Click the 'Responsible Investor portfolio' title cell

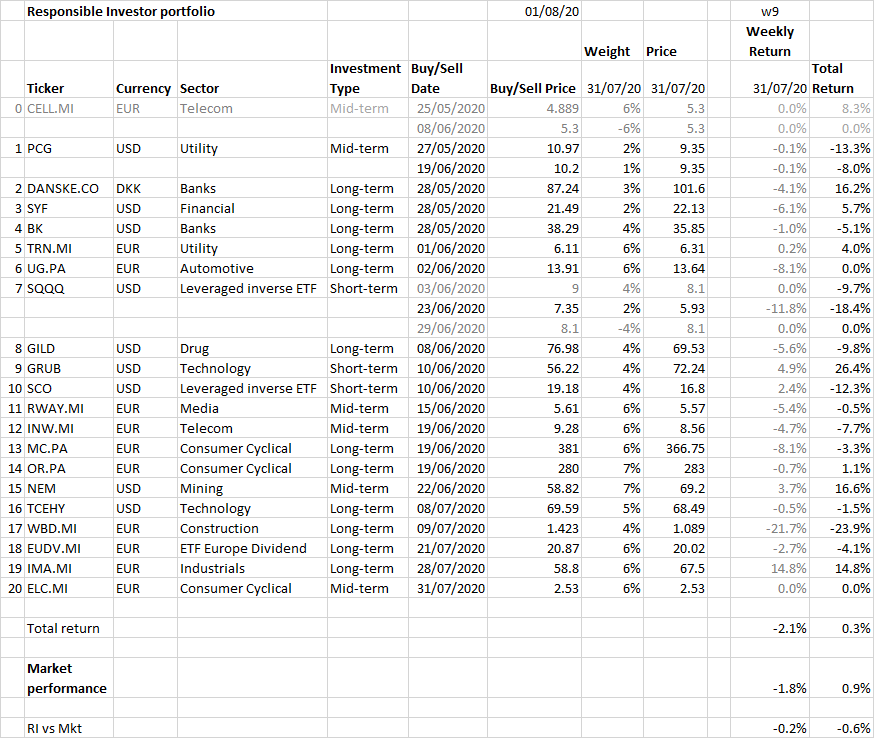point(120,12)
